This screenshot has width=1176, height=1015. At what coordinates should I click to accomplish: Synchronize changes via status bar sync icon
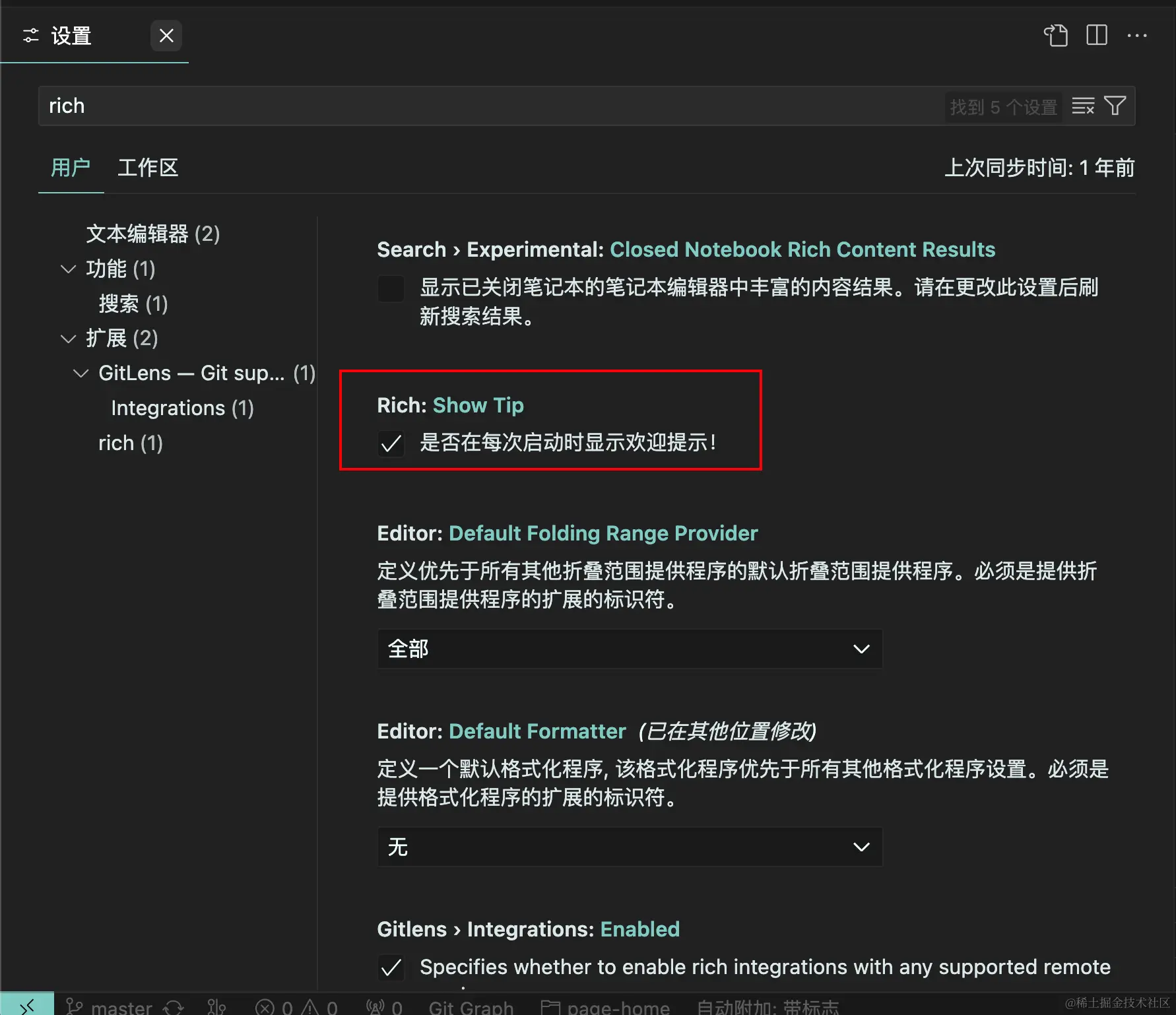(x=174, y=1006)
